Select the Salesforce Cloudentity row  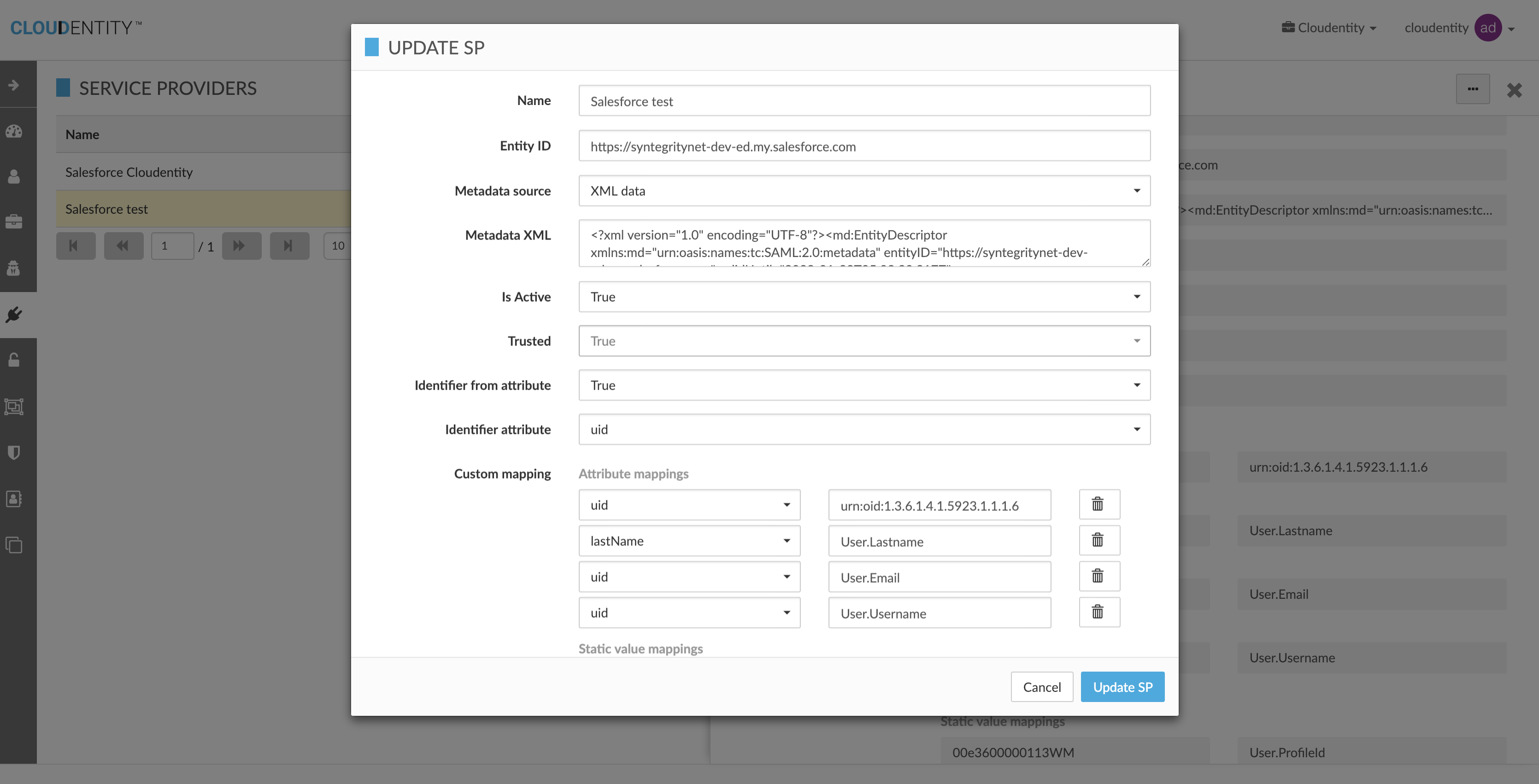click(x=203, y=172)
